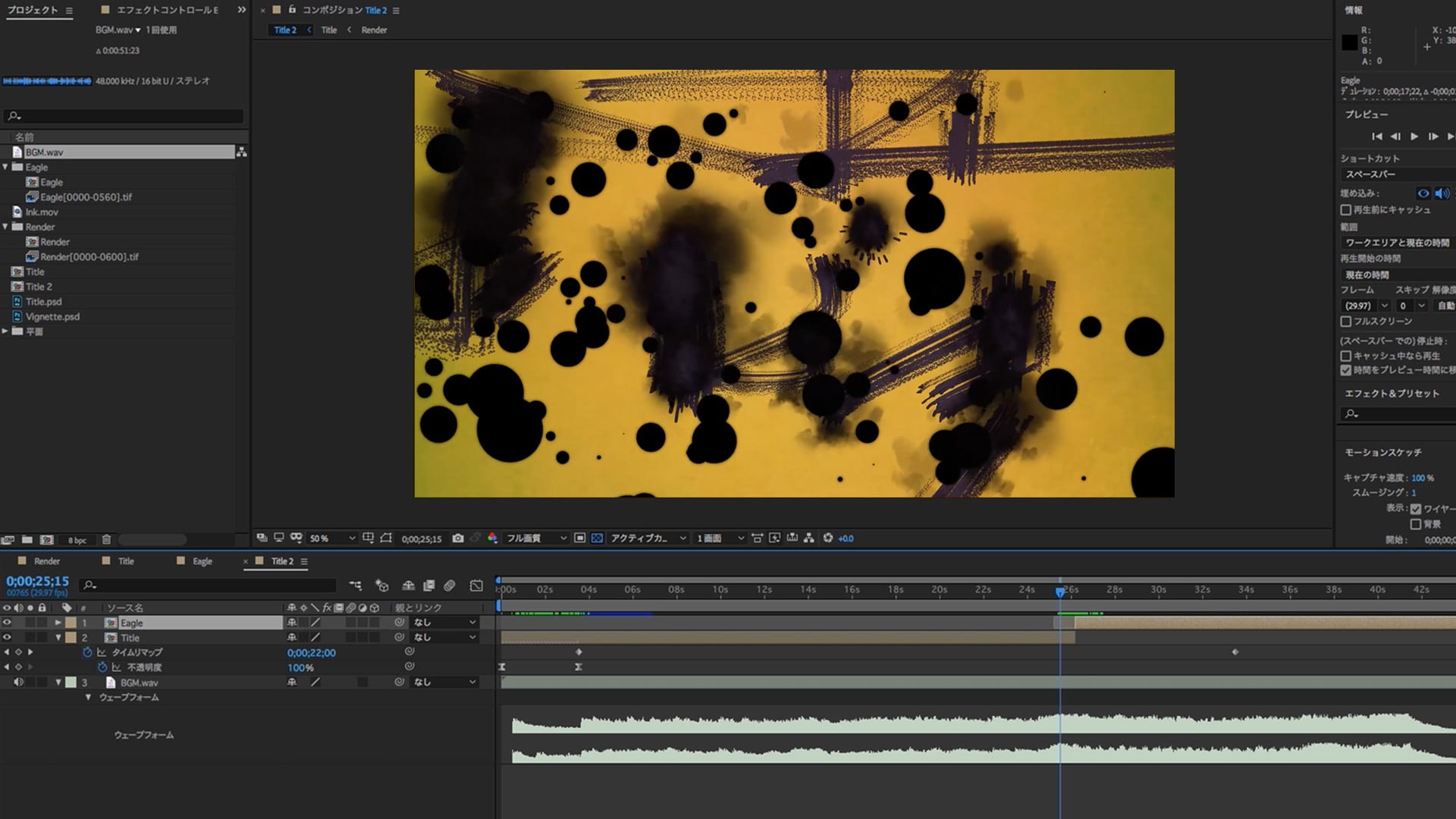Open the Title 2 timeline panel menu
The image size is (1456, 819).
point(304,562)
